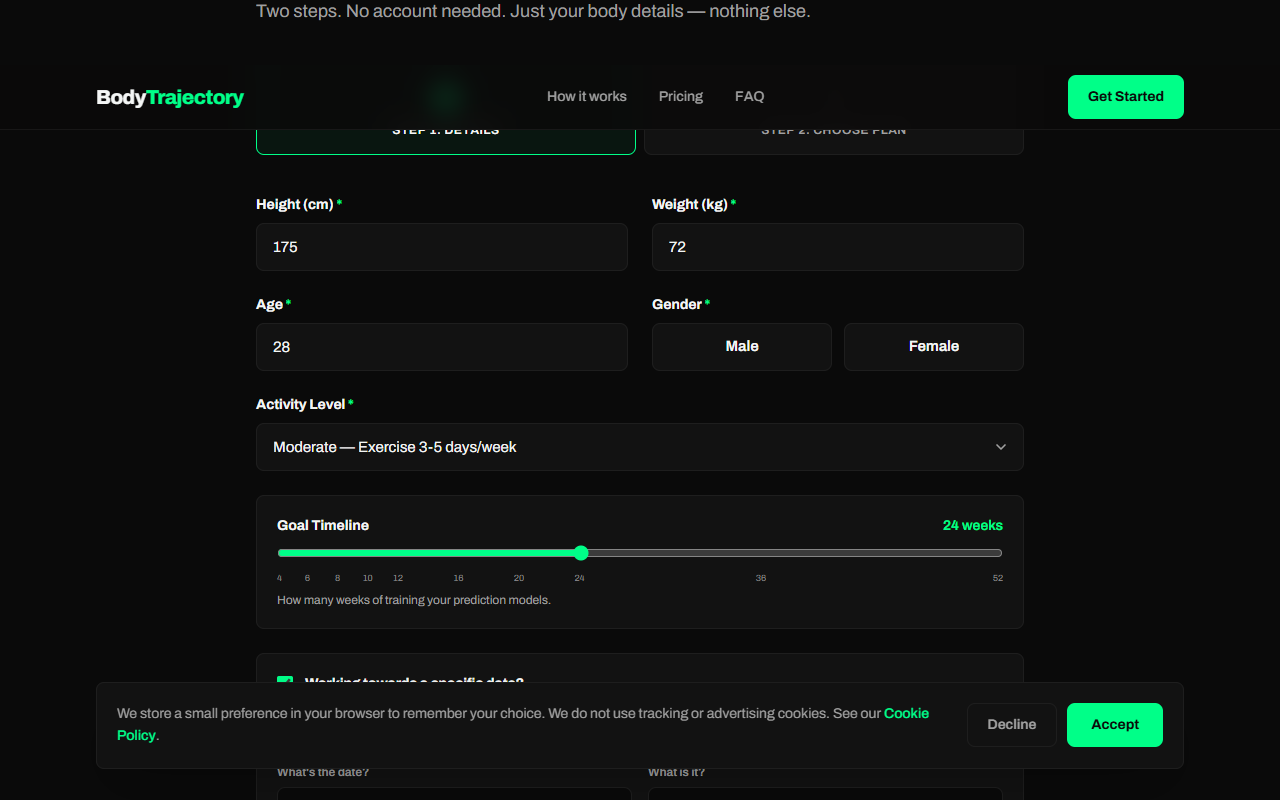Click the "Goal Timeline" heading
1280x800 pixels.
[323, 525]
